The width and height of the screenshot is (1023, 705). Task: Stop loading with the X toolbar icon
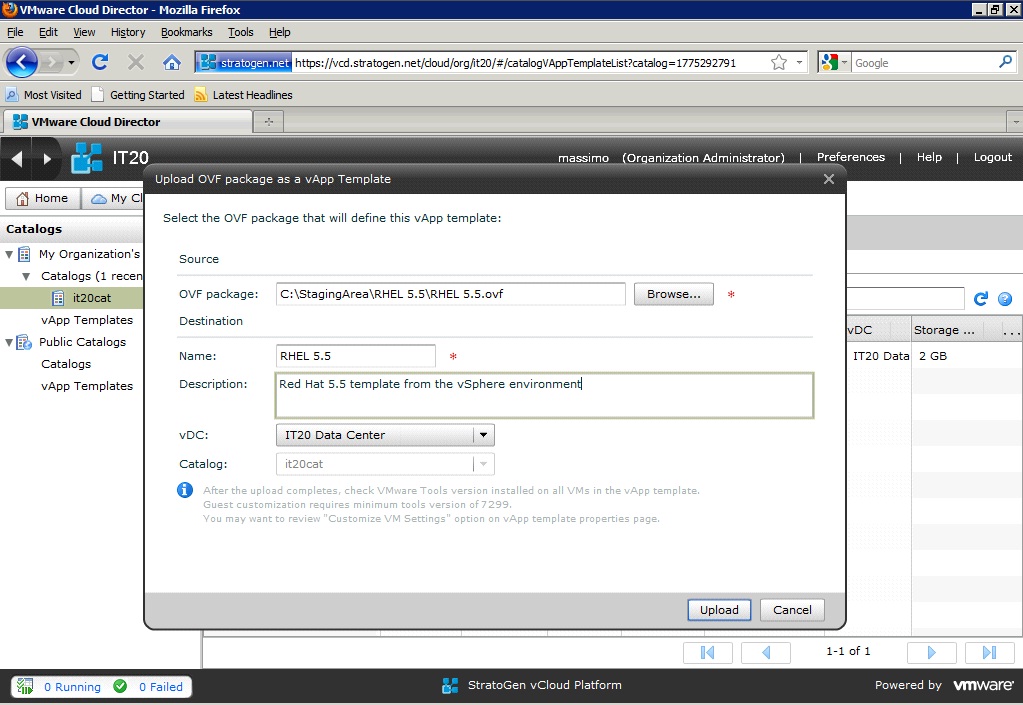136,62
